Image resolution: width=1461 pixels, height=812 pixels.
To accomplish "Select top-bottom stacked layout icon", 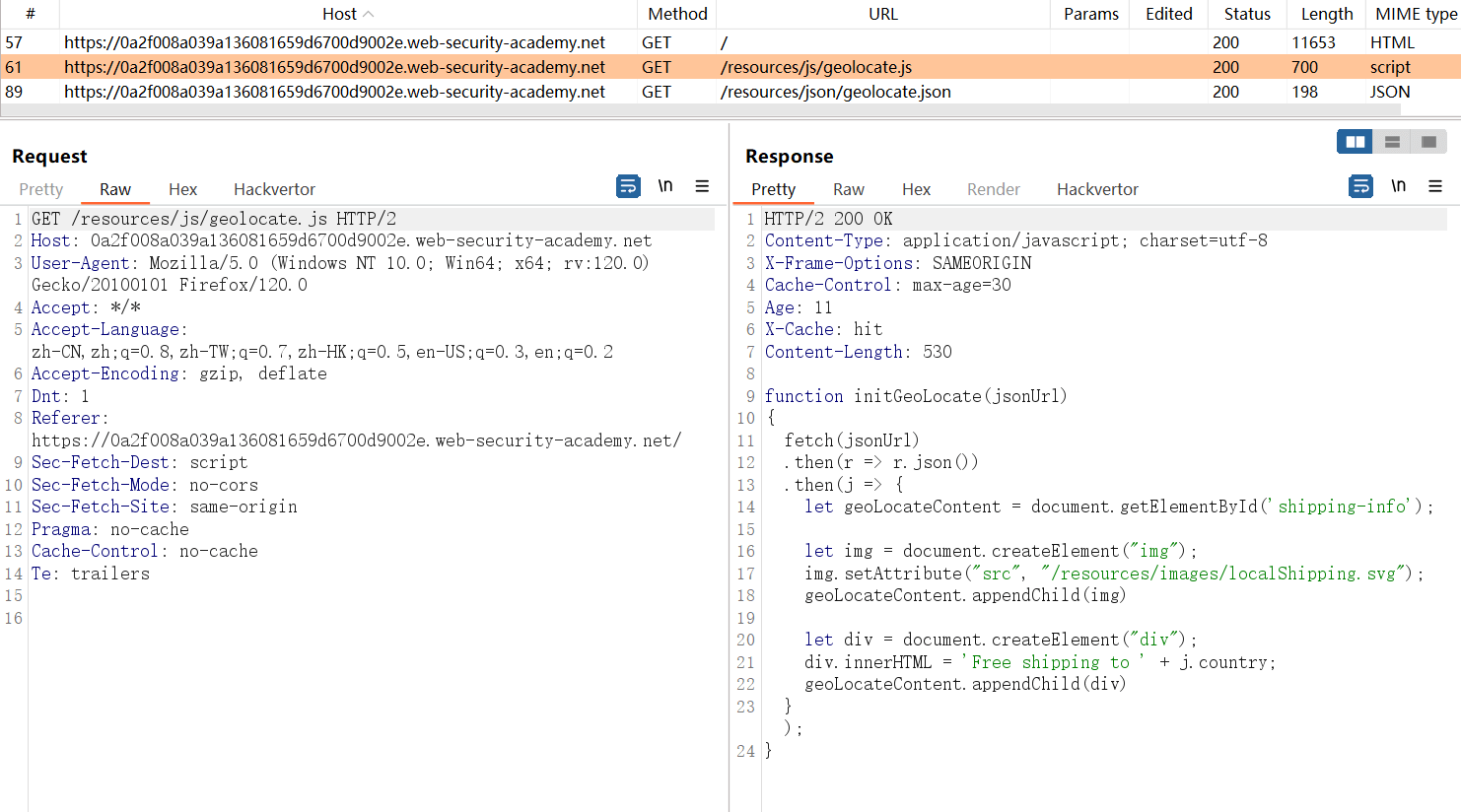I will click(x=1392, y=142).
